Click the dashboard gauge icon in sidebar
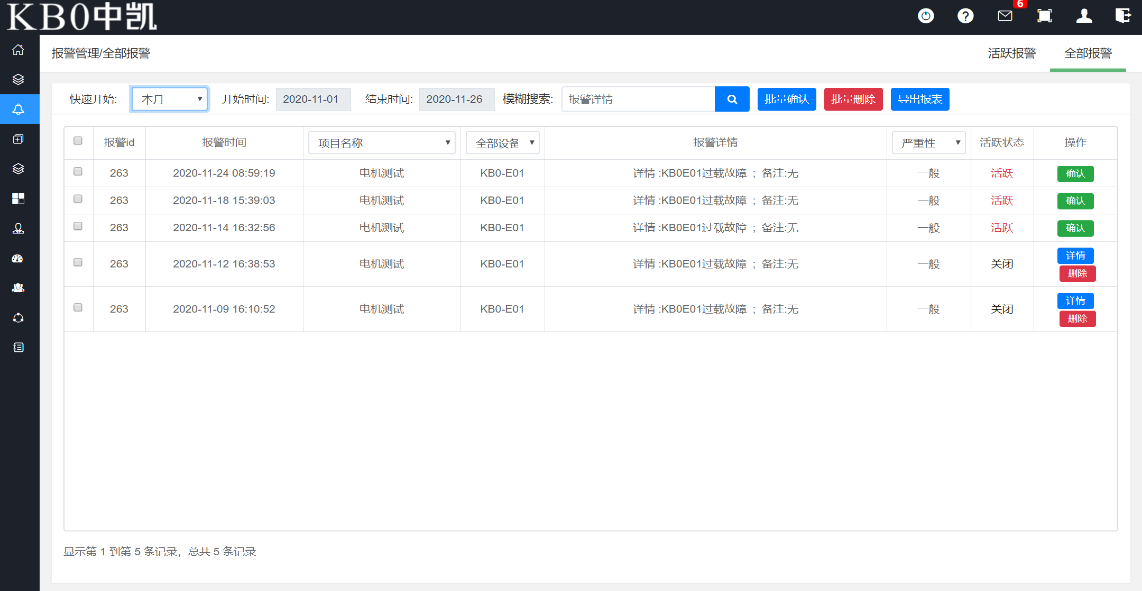The image size is (1142, 591). (18, 258)
